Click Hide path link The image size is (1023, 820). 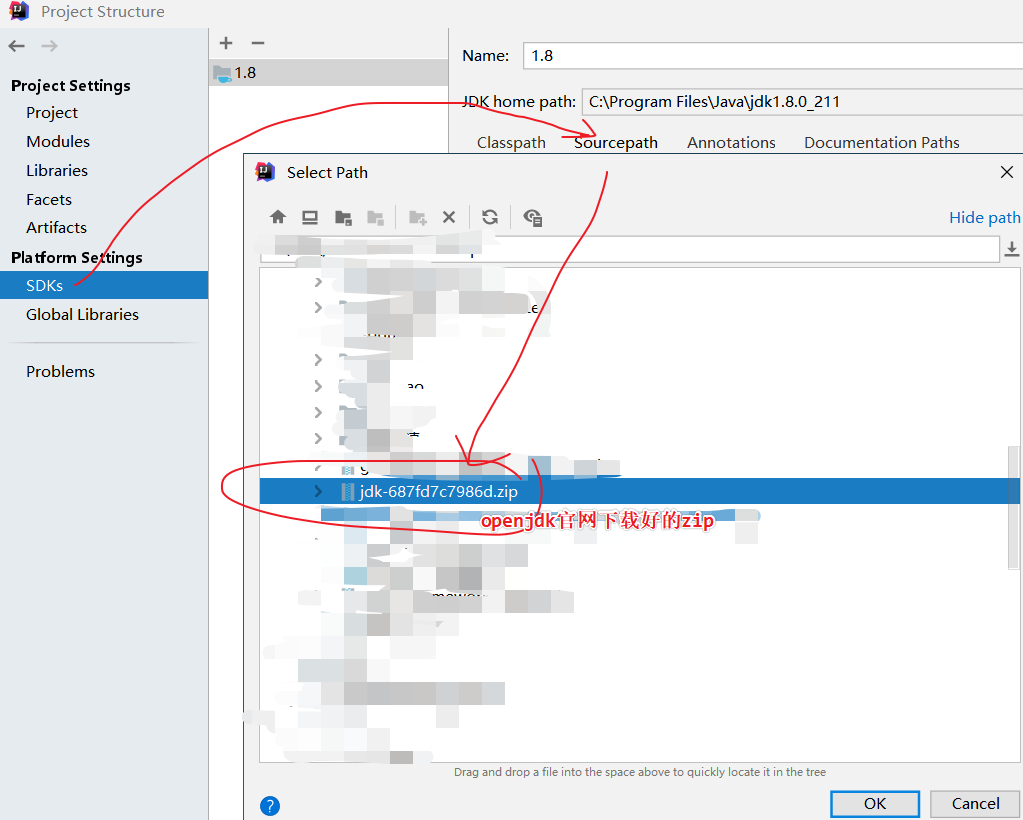click(985, 217)
